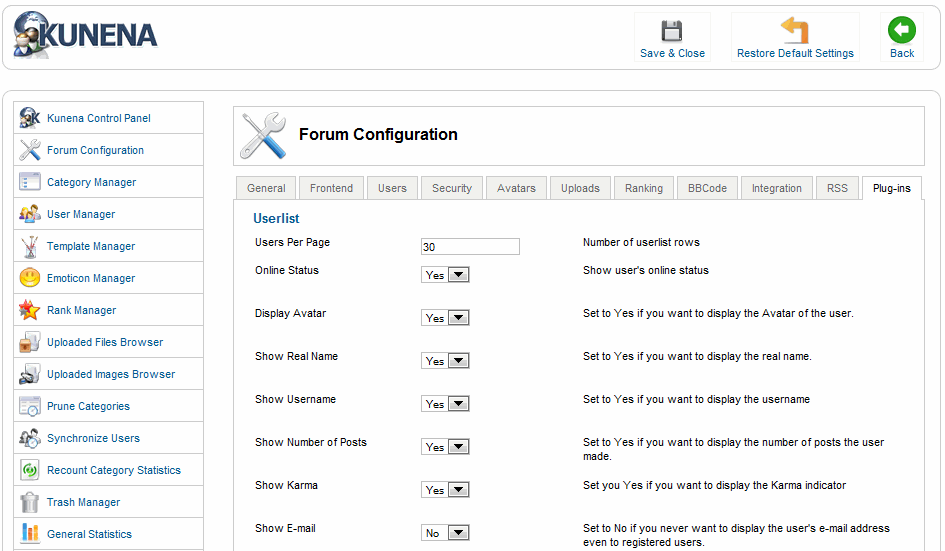Change the Show Karma dropdown value
This screenshot has width=945, height=551.
[445, 490]
